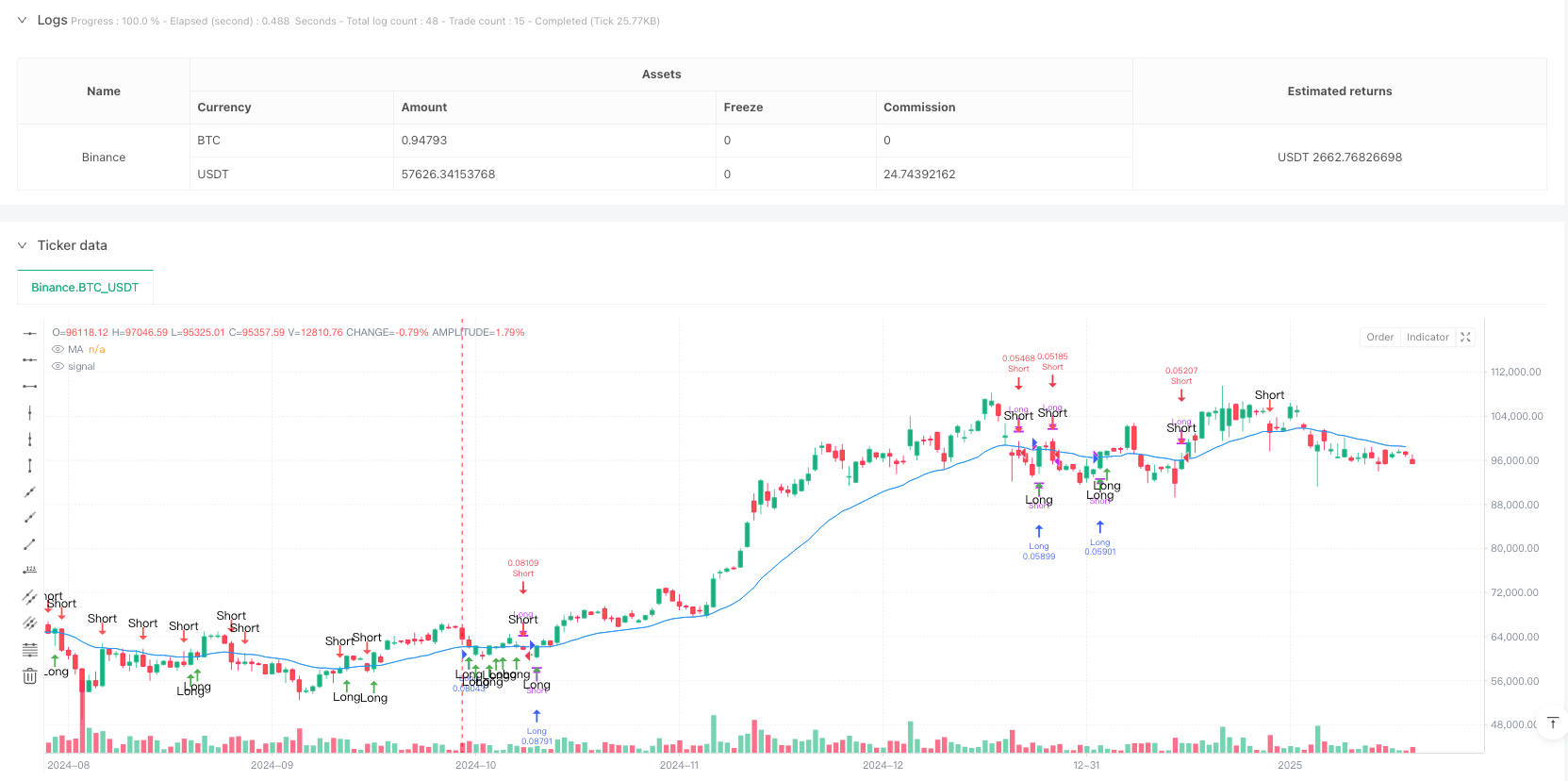Select the Binance.BTC_USDT tab
1568x781 pixels.
point(85,288)
